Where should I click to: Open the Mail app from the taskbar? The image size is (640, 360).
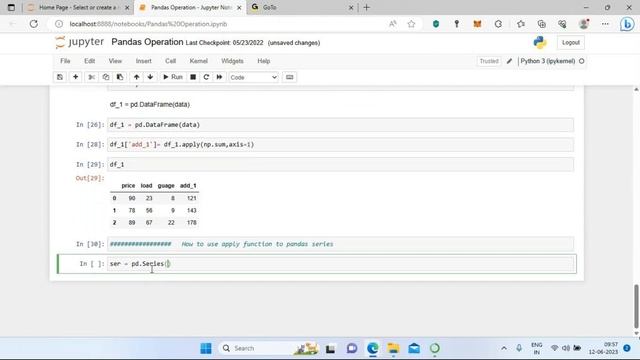click(x=414, y=348)
